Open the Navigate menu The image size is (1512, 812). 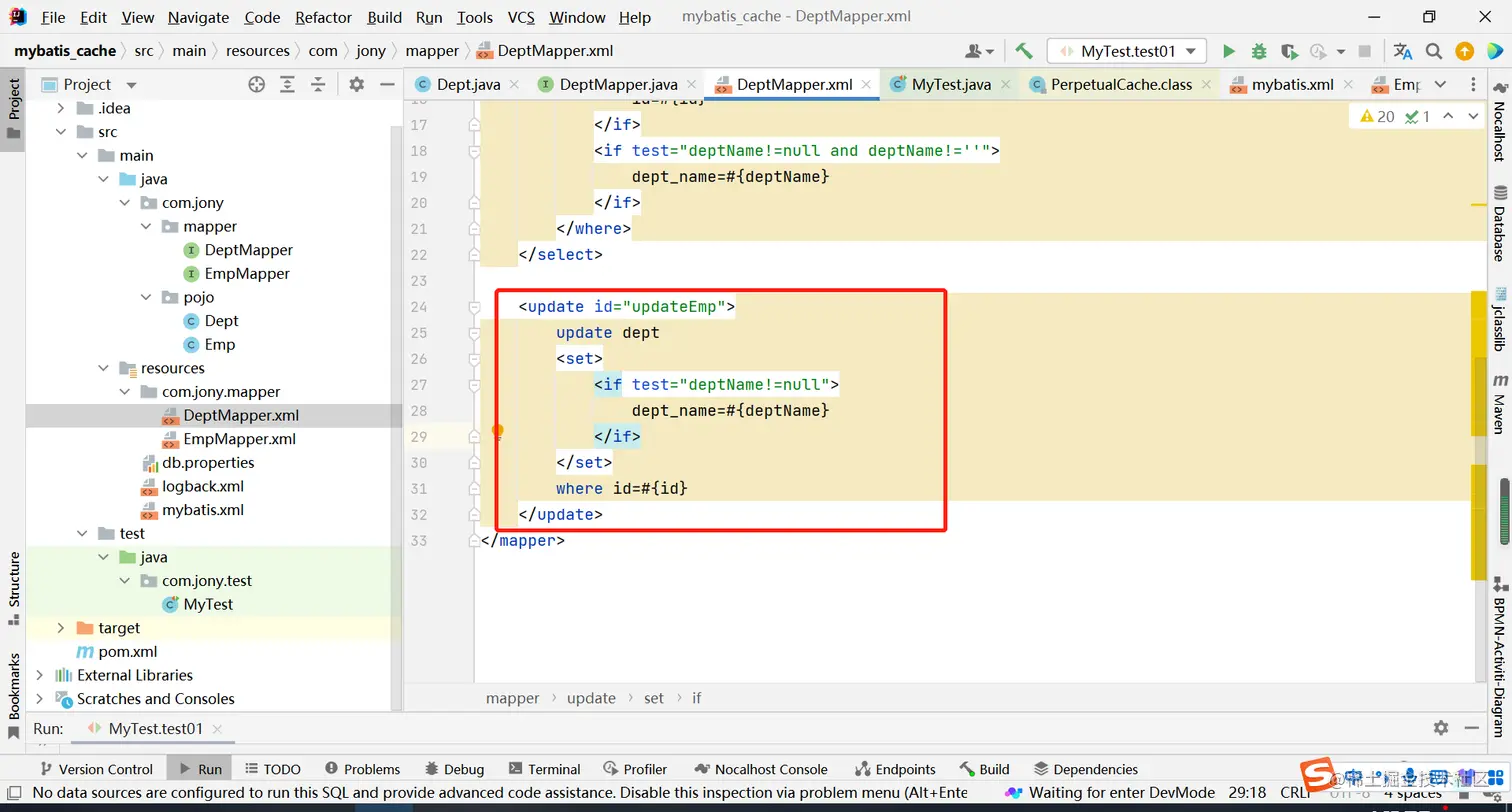point(198,17)
